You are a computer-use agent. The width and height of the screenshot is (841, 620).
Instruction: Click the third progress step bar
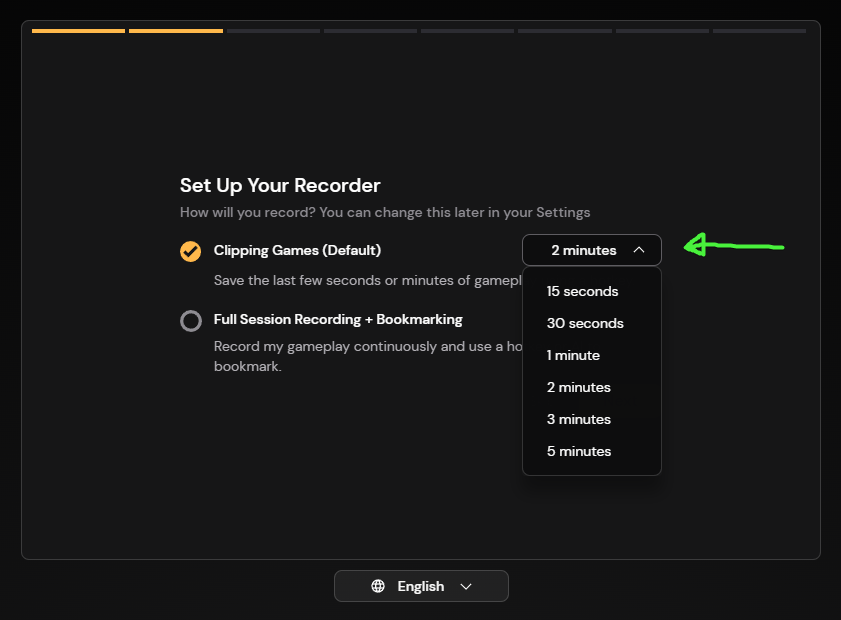pyautogui.click(x=273, y=31)
